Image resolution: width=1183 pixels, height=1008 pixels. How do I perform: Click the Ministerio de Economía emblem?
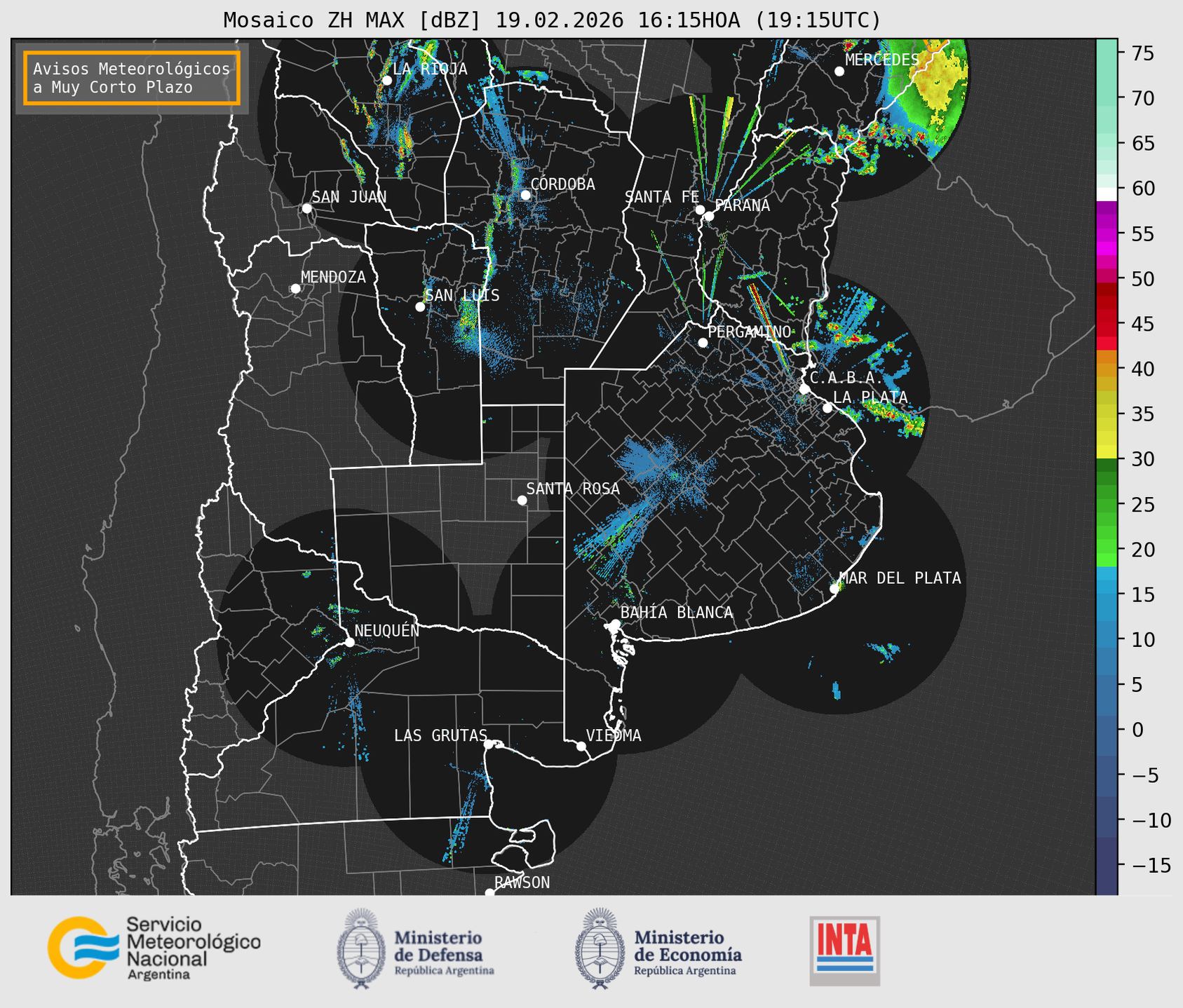pos(600,948)
